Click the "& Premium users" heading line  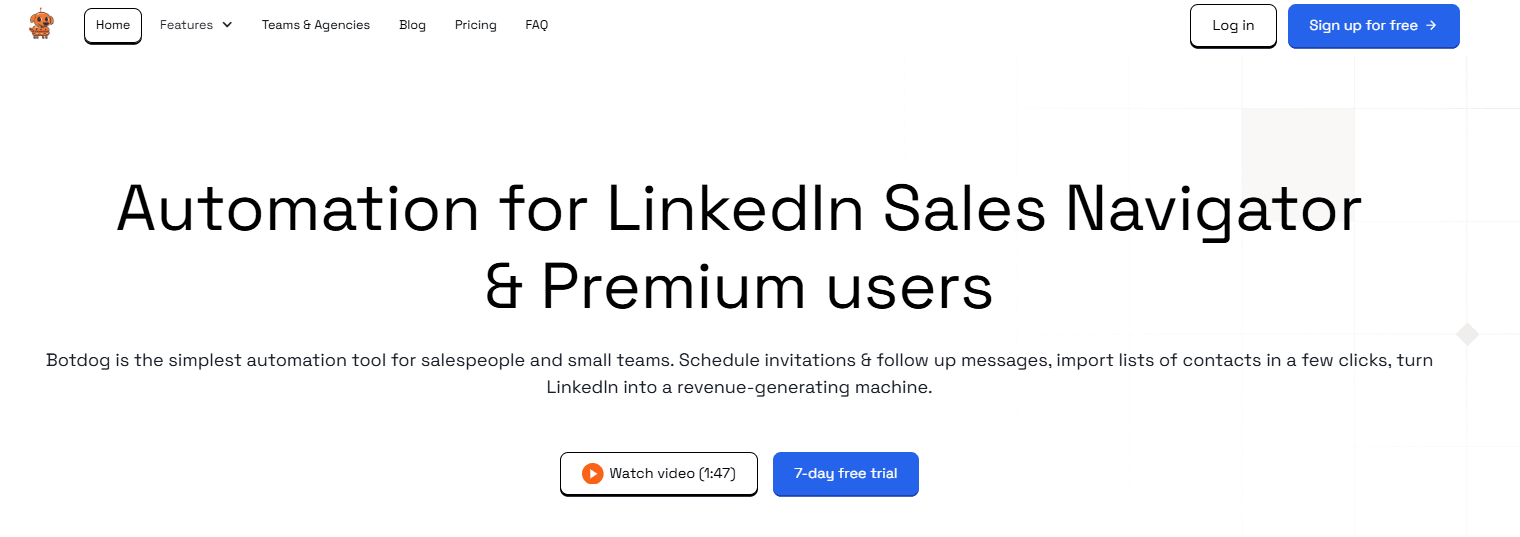point(739,287)
